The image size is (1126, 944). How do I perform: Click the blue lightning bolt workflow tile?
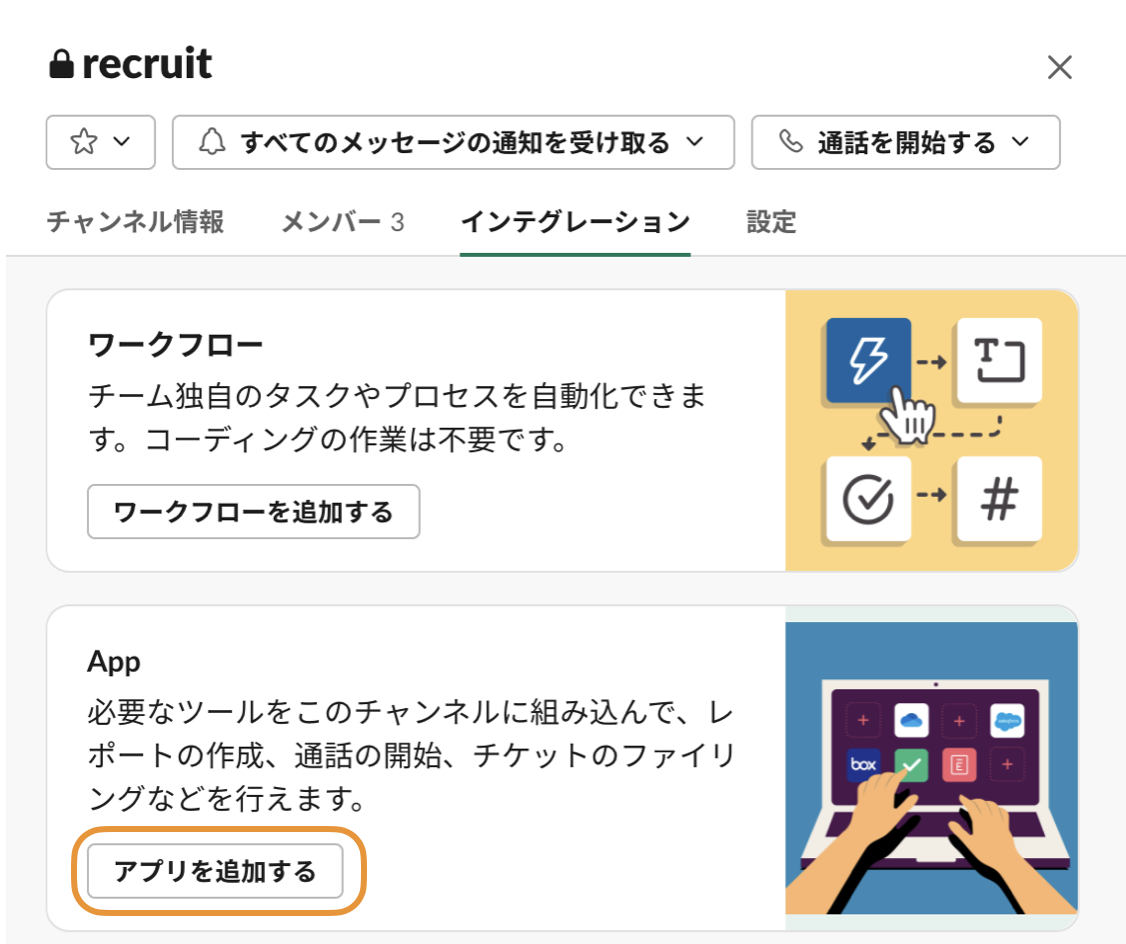click(868, 360)
